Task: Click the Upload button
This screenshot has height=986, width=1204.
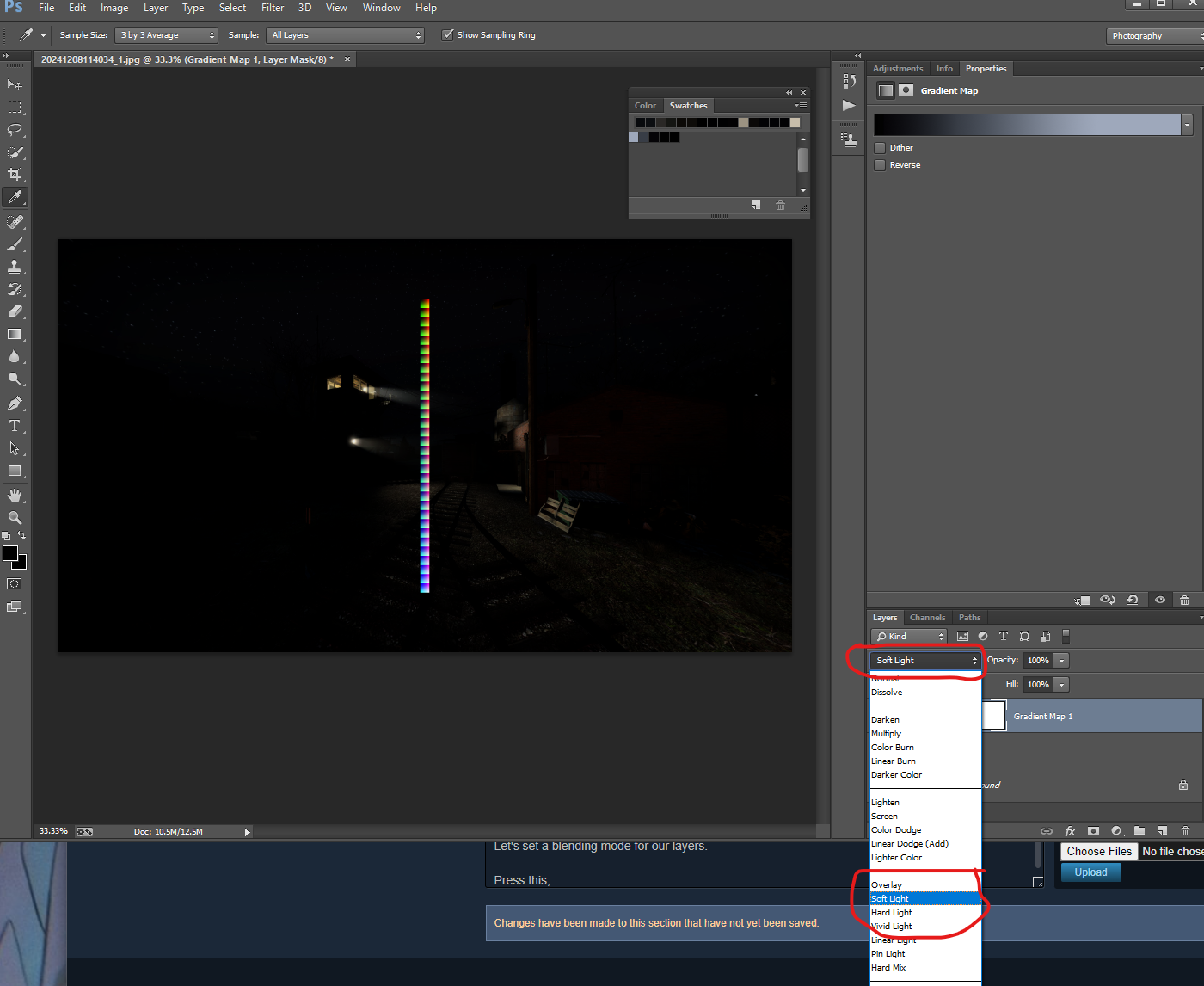Action: pos(1090,872)
